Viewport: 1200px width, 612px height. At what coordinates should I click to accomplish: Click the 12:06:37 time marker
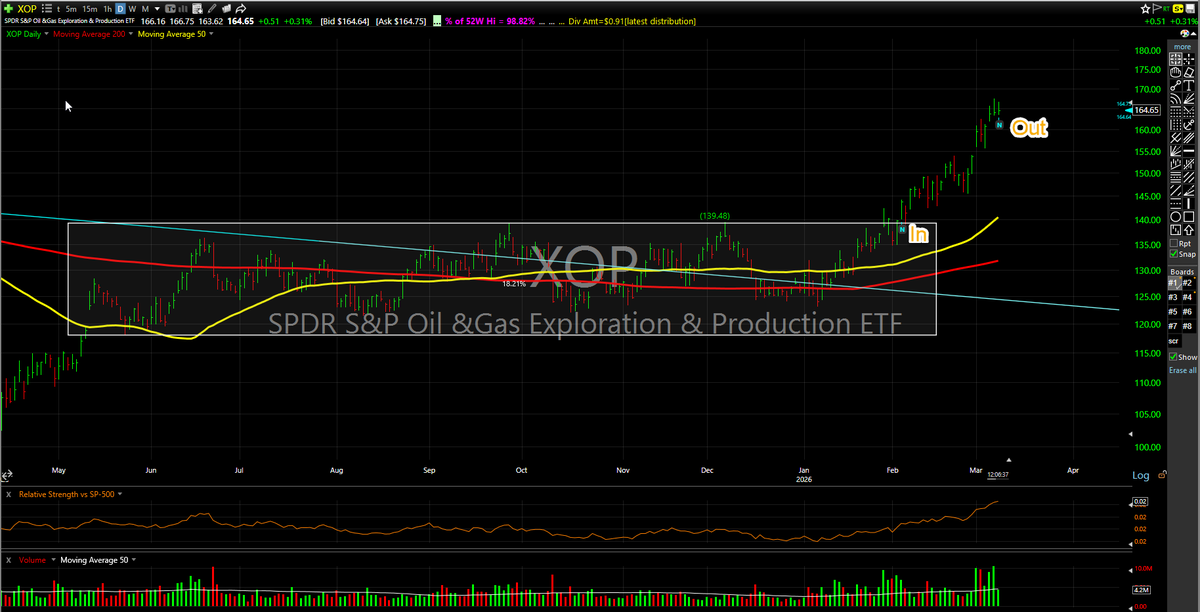pos(998,474)
